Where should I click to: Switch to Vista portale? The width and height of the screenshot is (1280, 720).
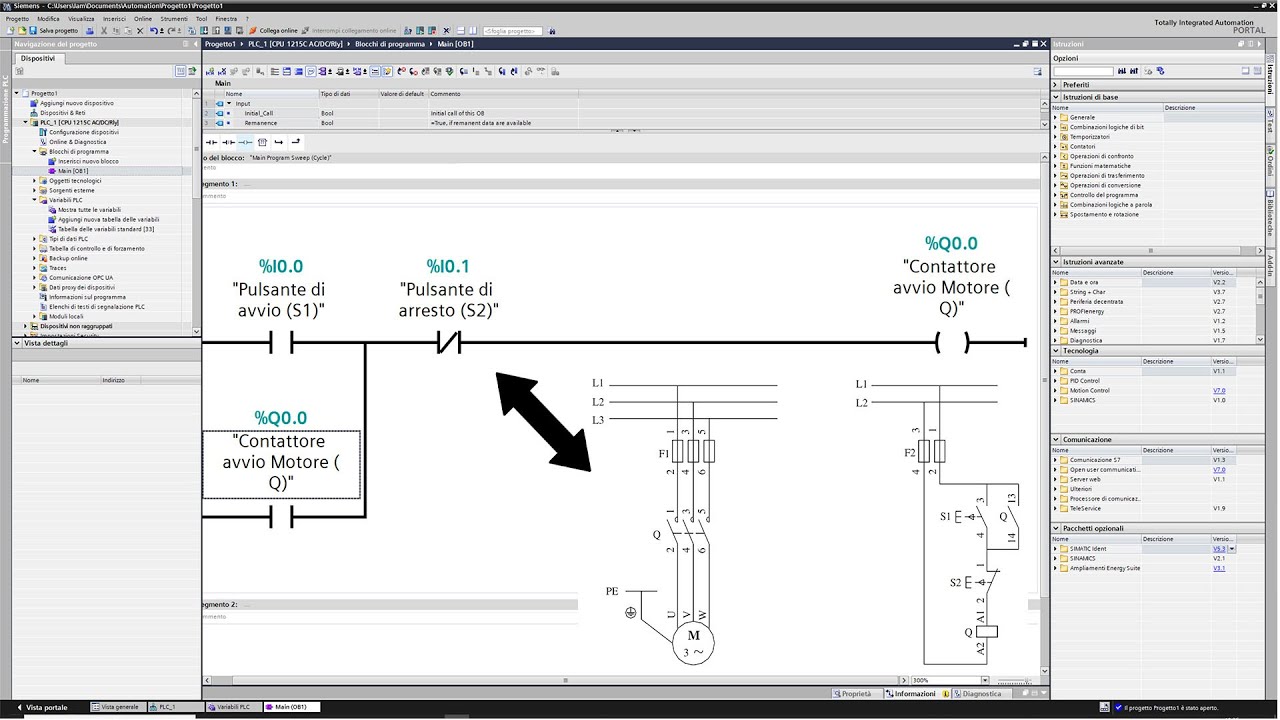42,707
